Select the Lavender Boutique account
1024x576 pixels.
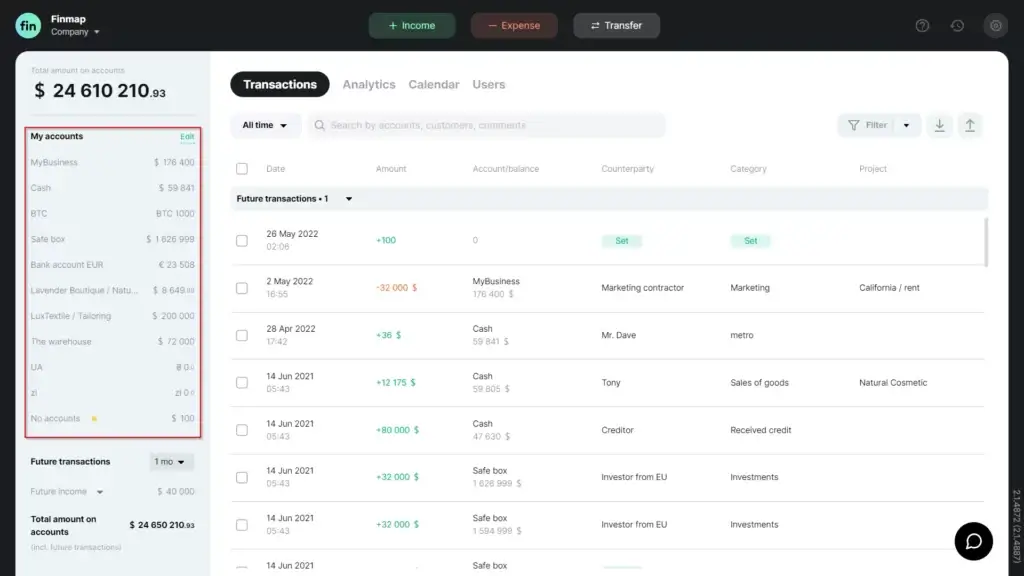coord(112,291)
